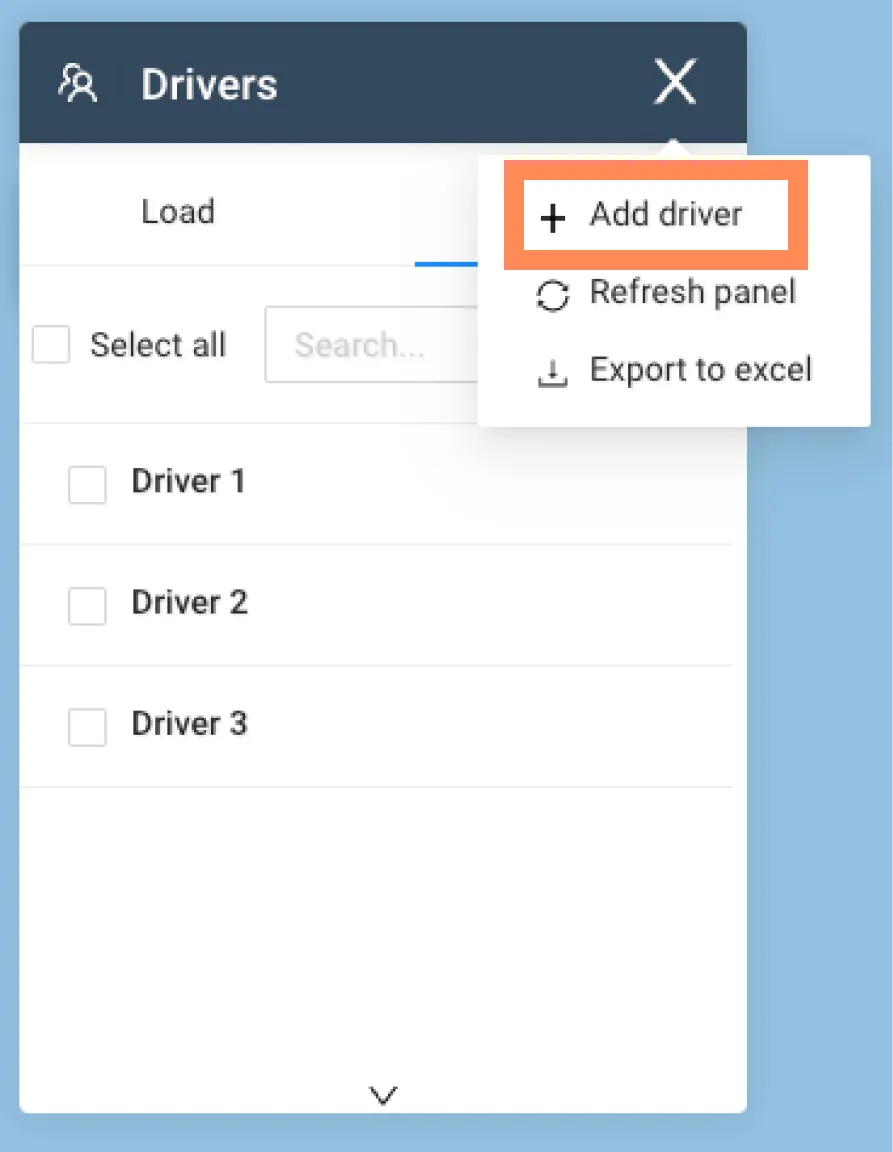Image resolution: width=893 pixels, height=1152 pixels.
Task: Open the Driver 3 row
Action: click(376, 727)
